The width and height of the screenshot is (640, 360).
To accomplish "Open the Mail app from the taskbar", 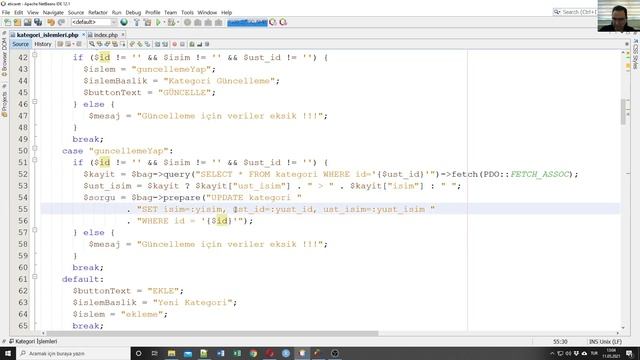I will [188, 353].
